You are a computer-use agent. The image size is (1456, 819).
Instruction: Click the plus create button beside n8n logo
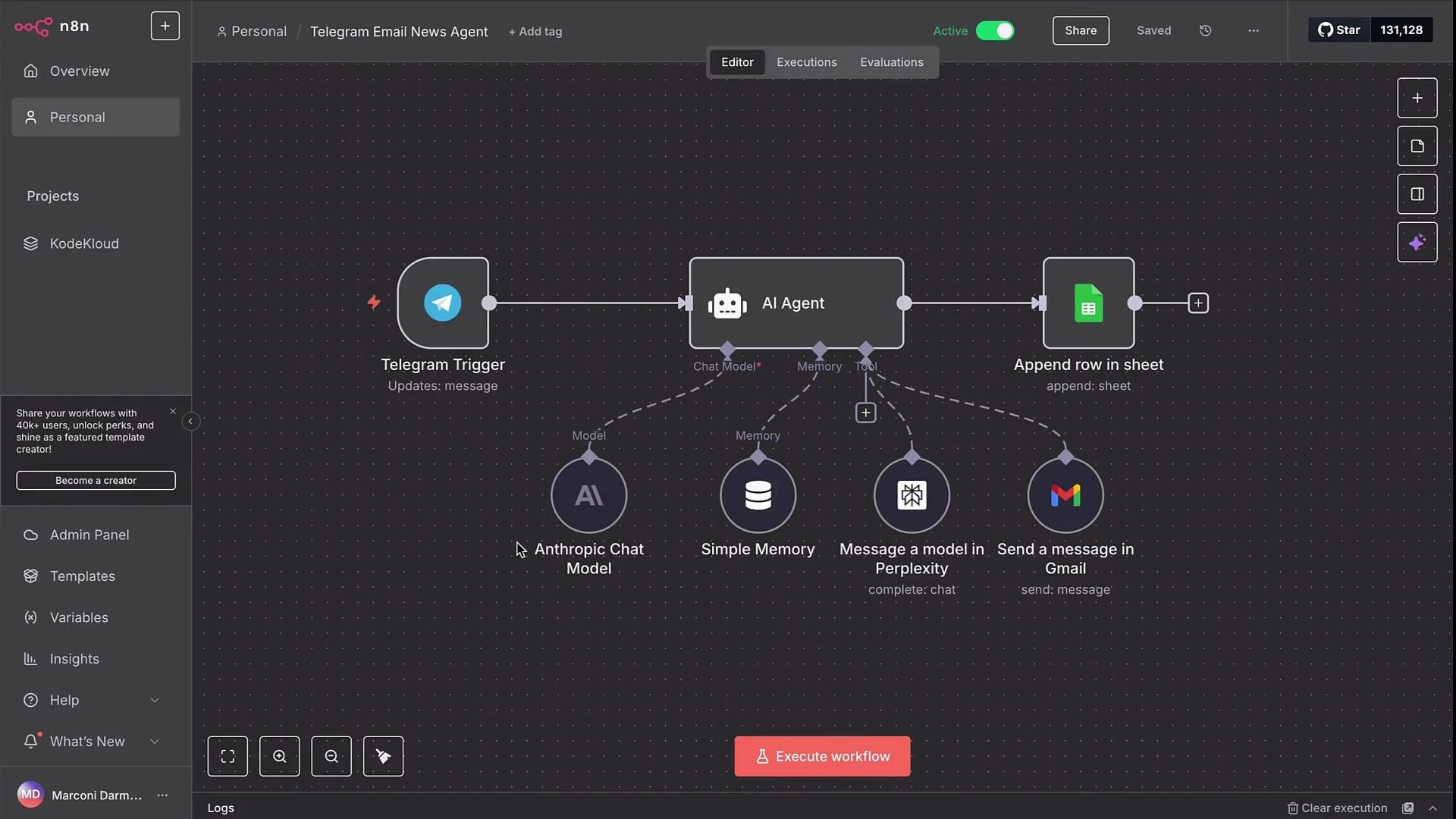coord(165,26)
